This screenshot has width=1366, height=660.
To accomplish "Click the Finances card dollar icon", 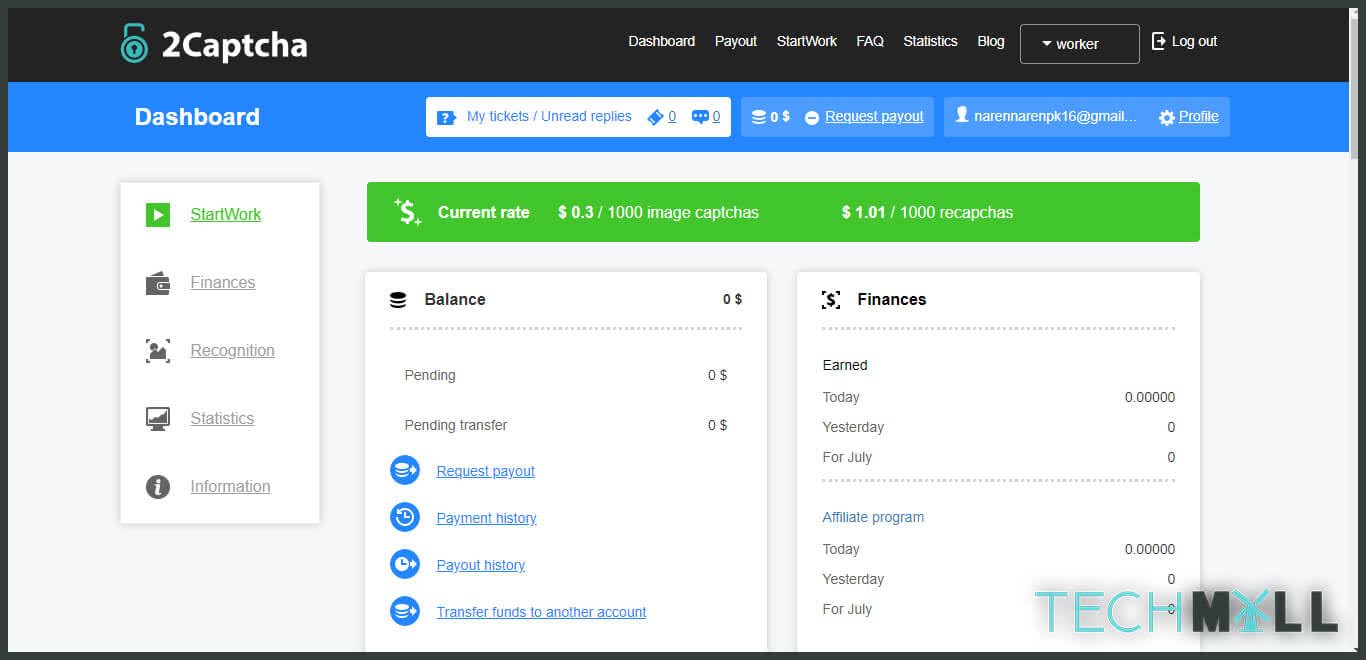I will (831, 300).
